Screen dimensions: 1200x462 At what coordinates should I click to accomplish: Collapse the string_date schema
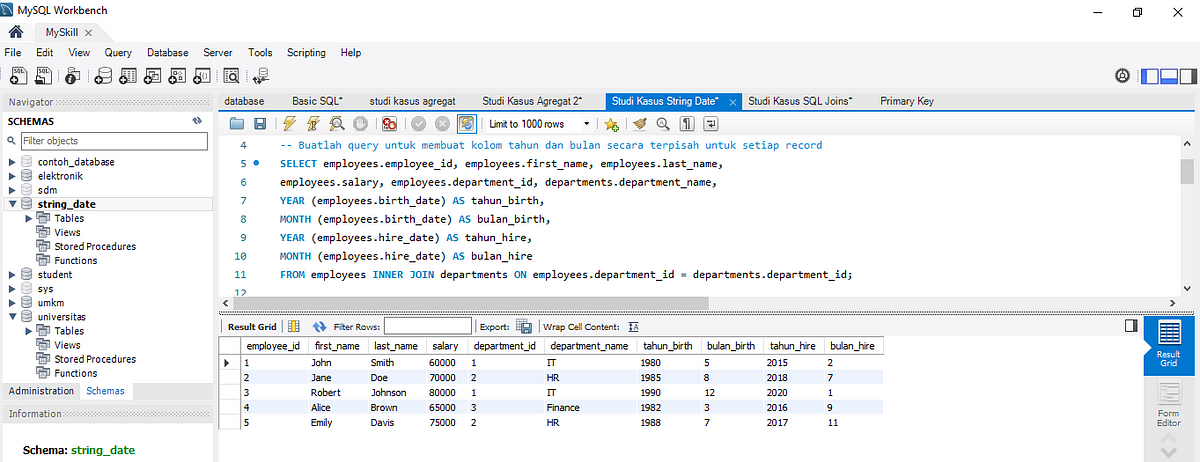(x=13, y=204)
